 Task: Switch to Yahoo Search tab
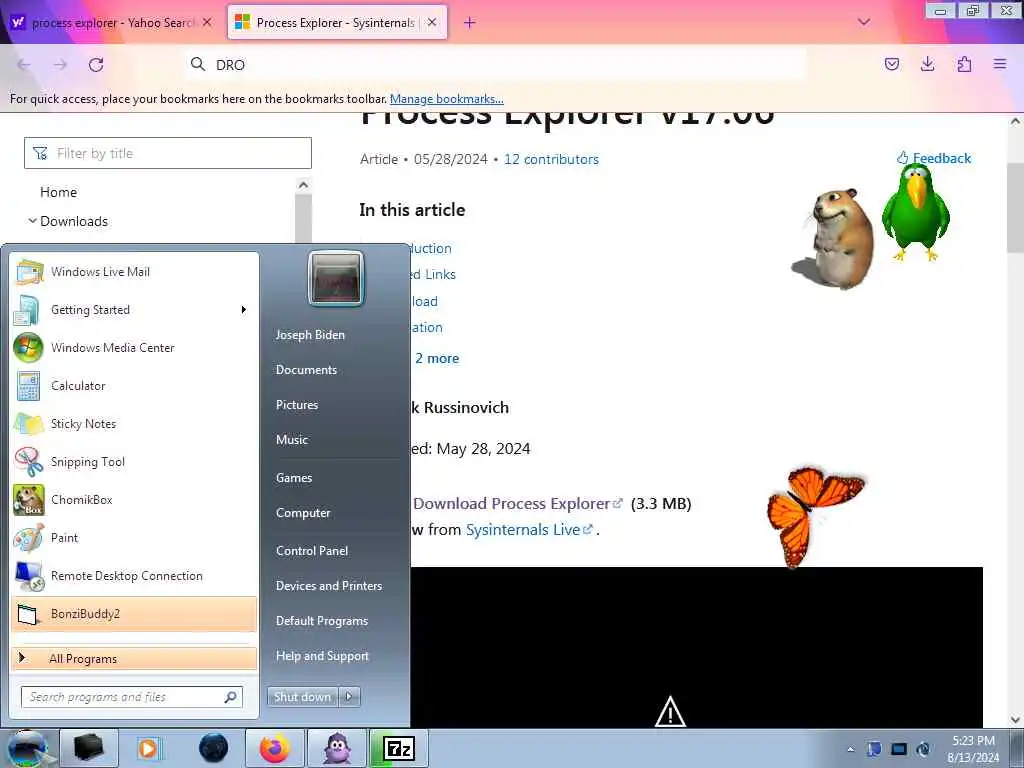(113, 22)
